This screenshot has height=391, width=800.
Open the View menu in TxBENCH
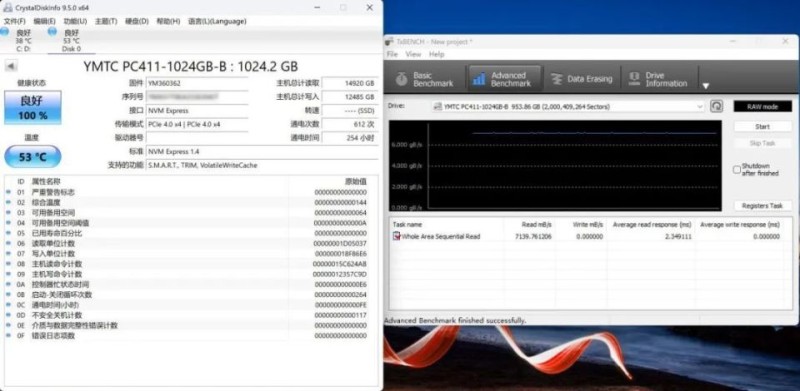pyautogui.click(x=413, y=54)
